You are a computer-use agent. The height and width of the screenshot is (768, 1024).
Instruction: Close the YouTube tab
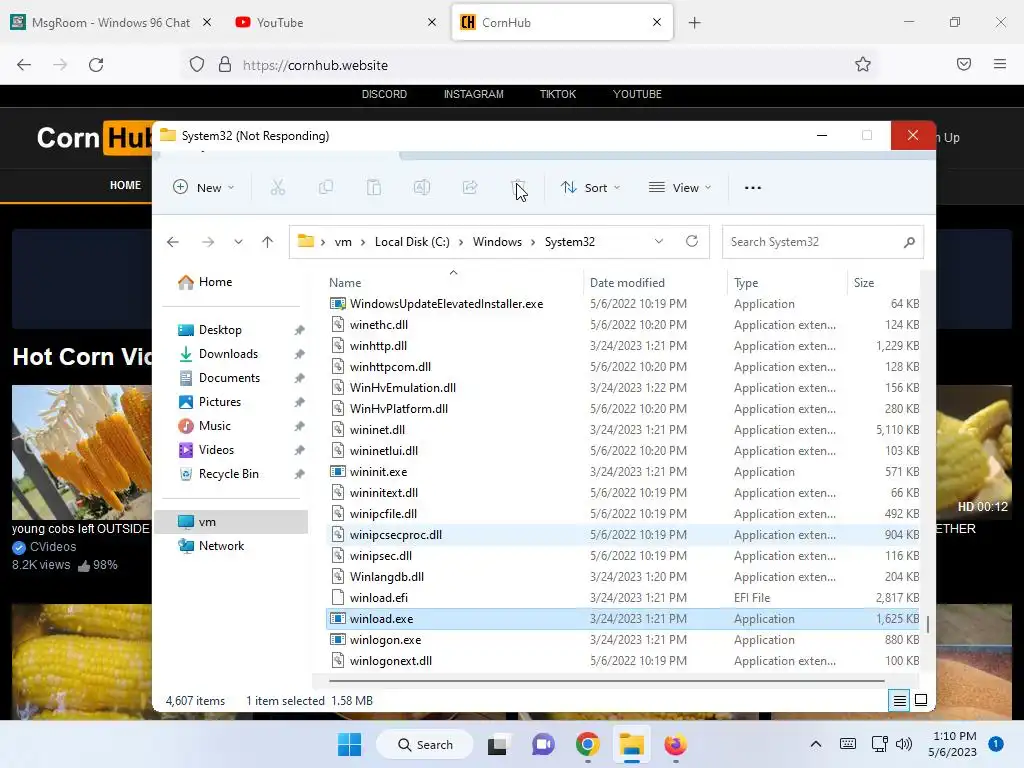click(432, 22)
